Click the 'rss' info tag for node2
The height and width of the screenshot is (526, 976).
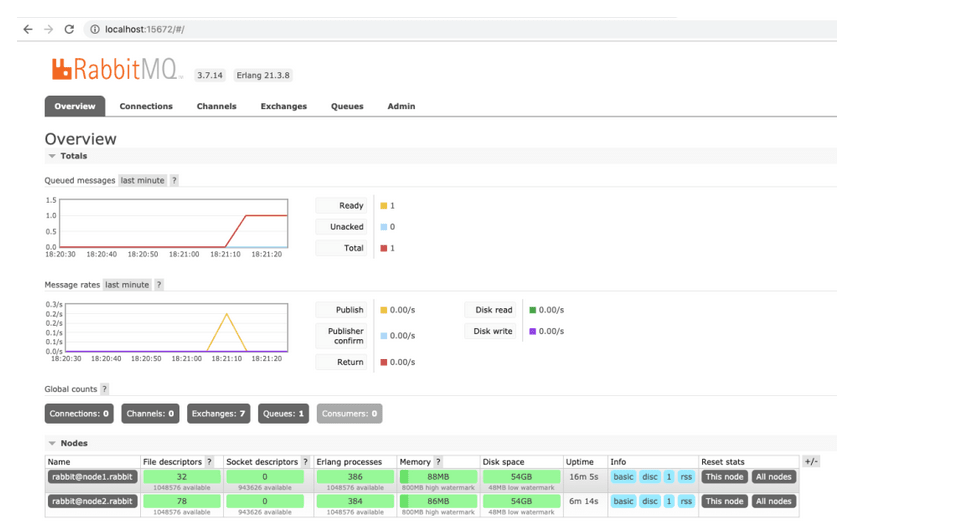pos(686,501)
